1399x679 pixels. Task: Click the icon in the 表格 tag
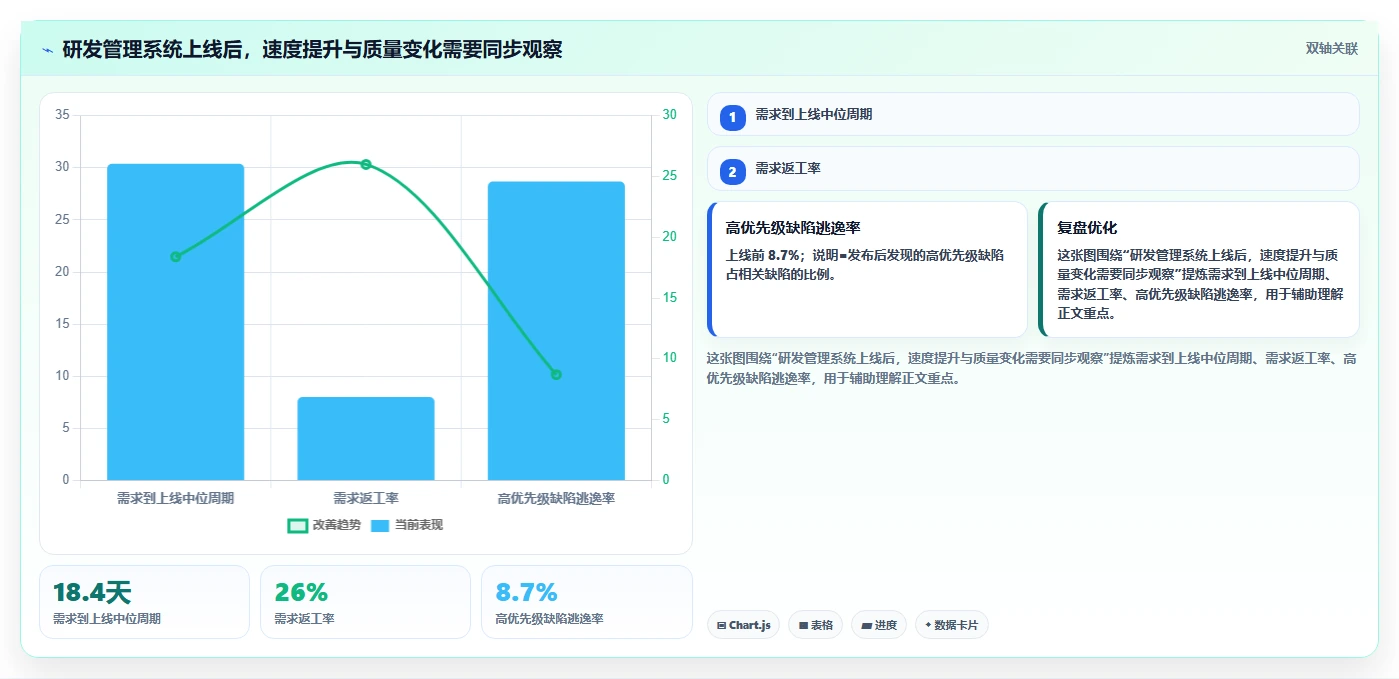point(803,625)
